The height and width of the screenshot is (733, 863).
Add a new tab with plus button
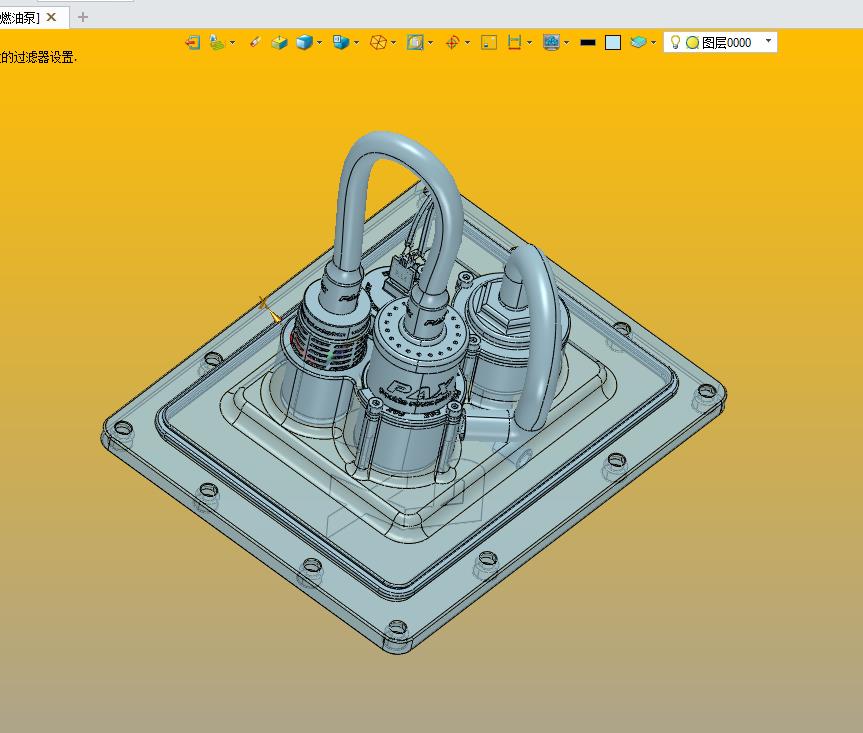(83, 17)
